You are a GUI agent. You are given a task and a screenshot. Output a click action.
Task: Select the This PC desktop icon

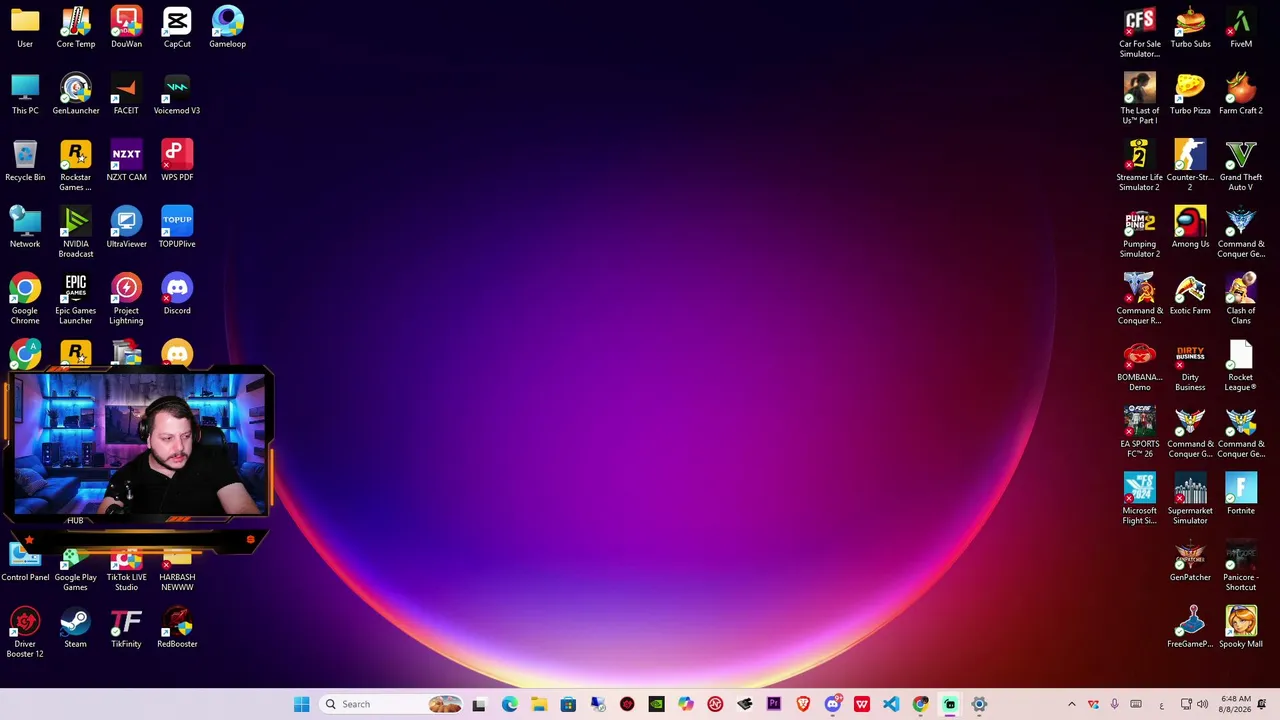click(x=25, y=94)
